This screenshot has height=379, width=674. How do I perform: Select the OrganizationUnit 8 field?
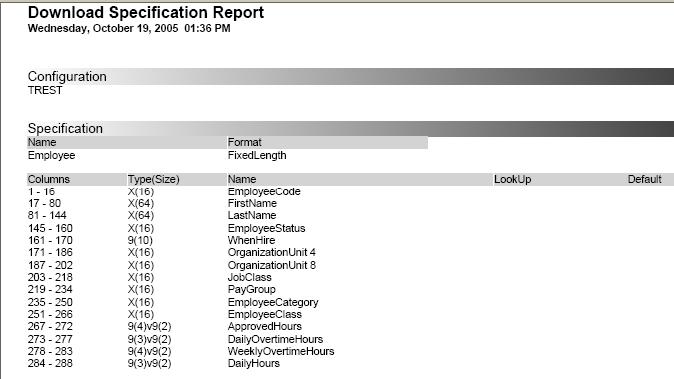click(272, 265)
